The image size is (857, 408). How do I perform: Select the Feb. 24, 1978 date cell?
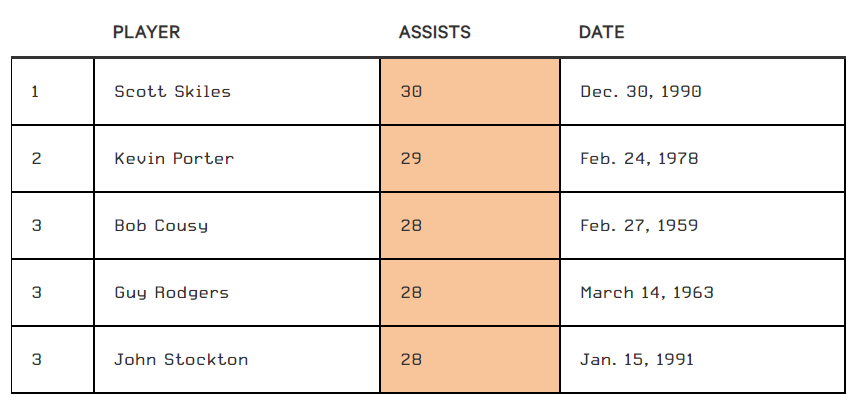click(x=639, y=159)
